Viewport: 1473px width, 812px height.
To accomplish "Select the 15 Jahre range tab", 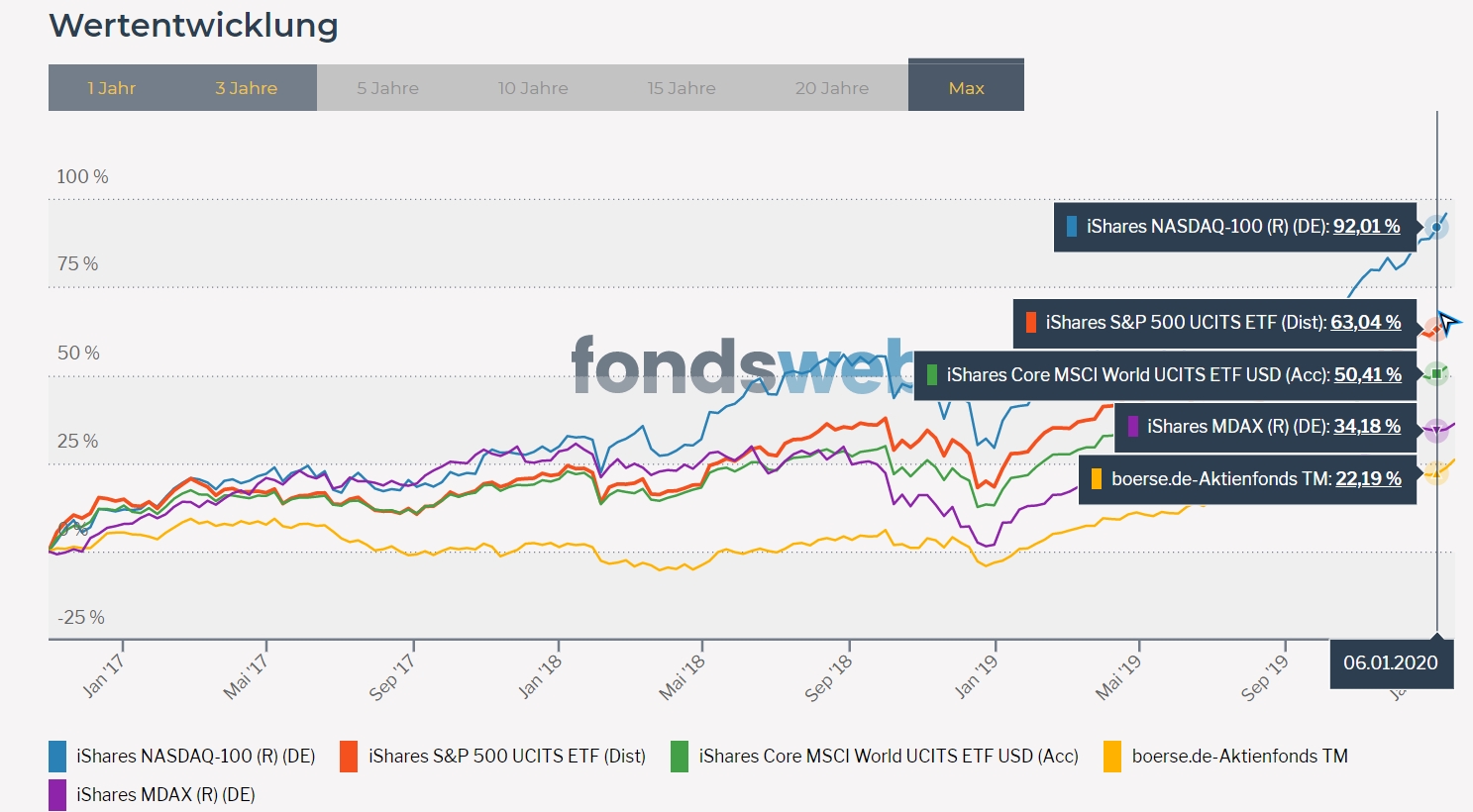I will 682,88.
